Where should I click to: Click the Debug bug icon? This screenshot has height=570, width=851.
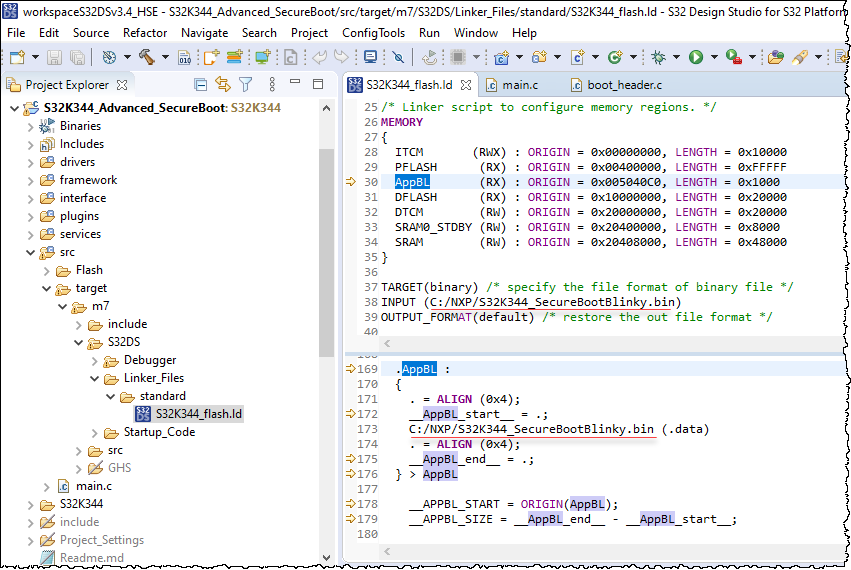(658, 58)
